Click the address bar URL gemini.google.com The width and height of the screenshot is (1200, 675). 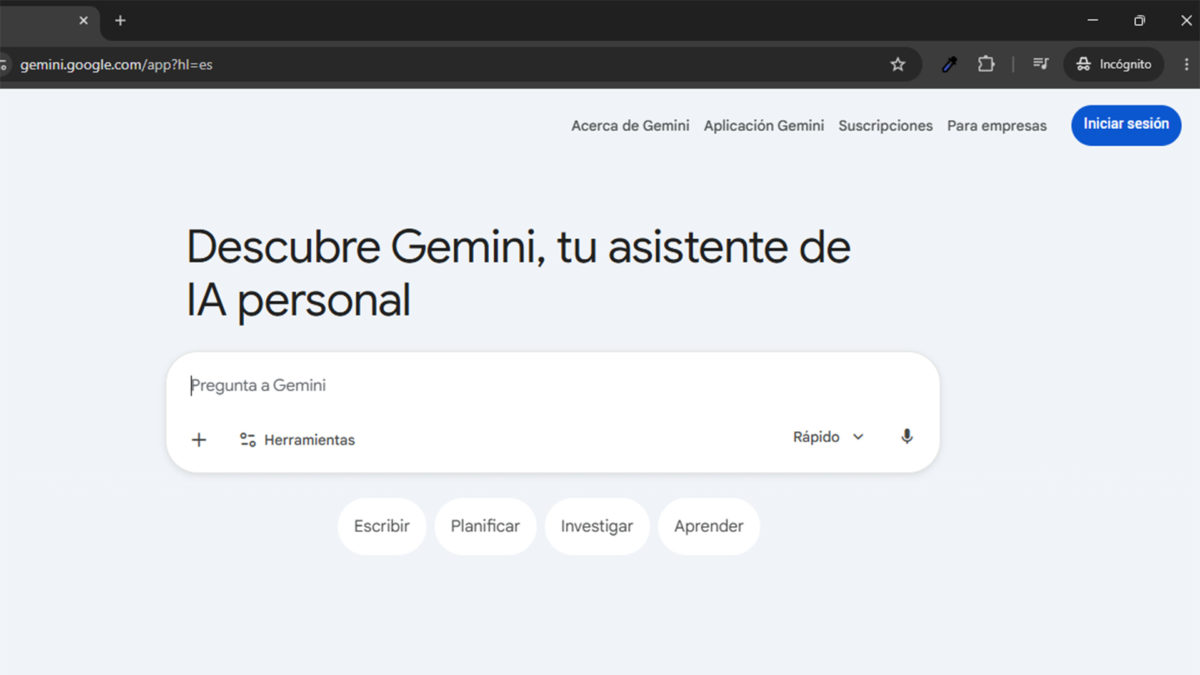(116, 64)
